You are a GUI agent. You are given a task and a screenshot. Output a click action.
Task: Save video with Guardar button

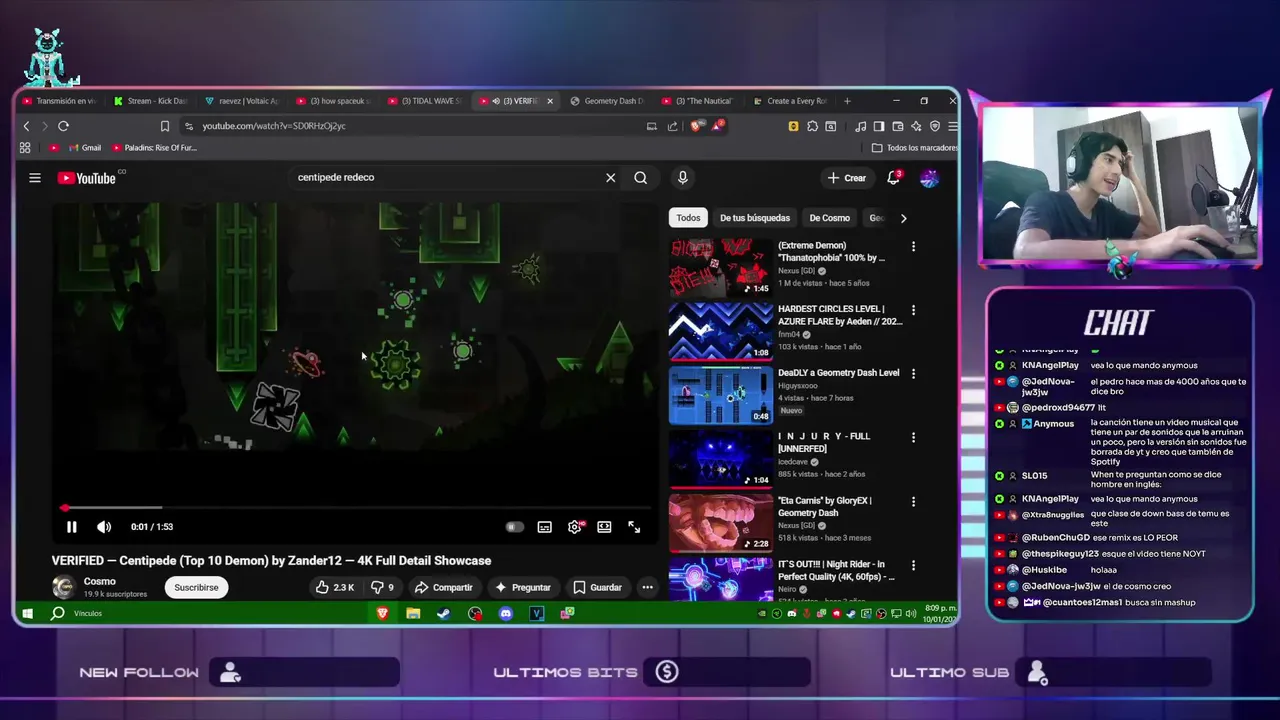[597, 587]
